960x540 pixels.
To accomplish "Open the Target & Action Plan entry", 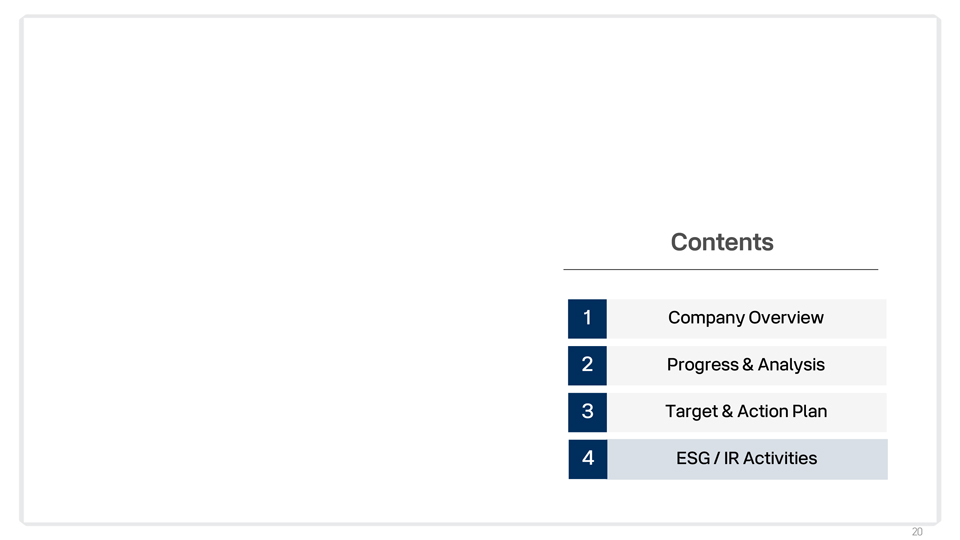I will coord(746,411).
